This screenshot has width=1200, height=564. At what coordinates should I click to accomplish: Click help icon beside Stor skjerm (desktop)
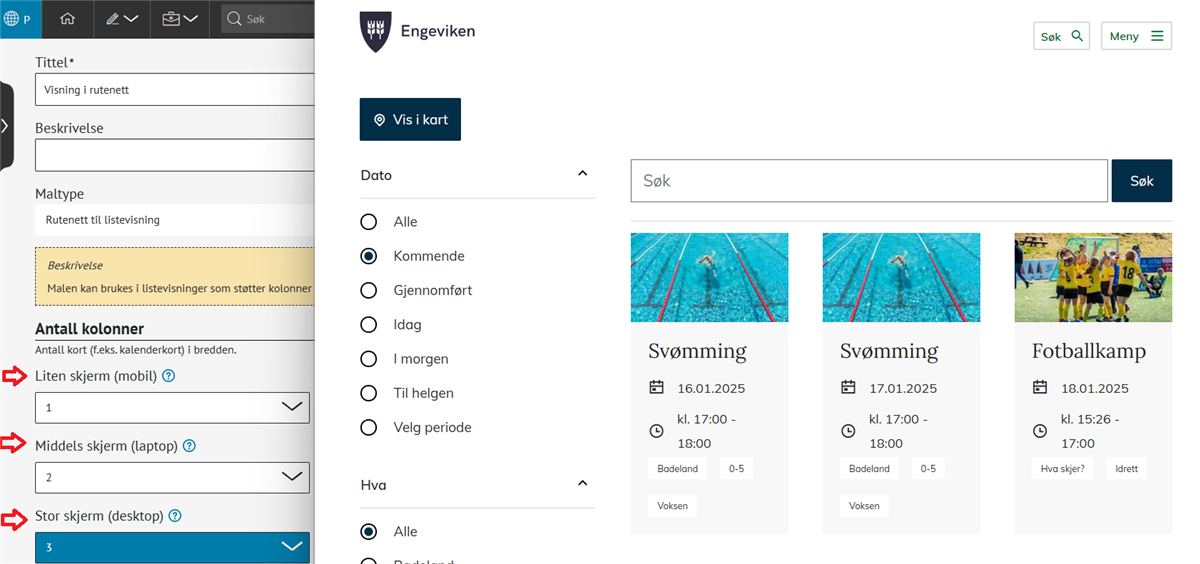point(175,516)
